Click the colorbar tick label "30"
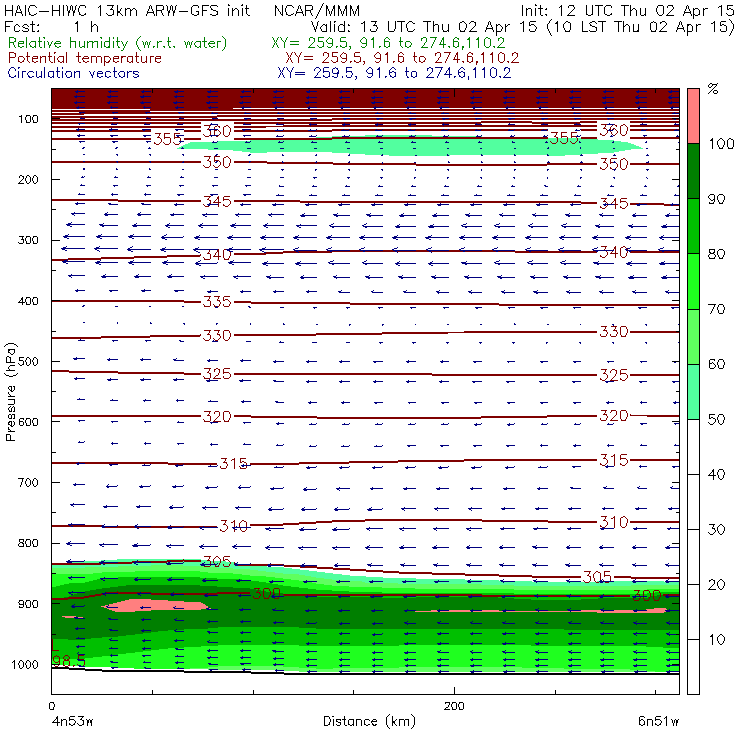 [x=716, y=530]
